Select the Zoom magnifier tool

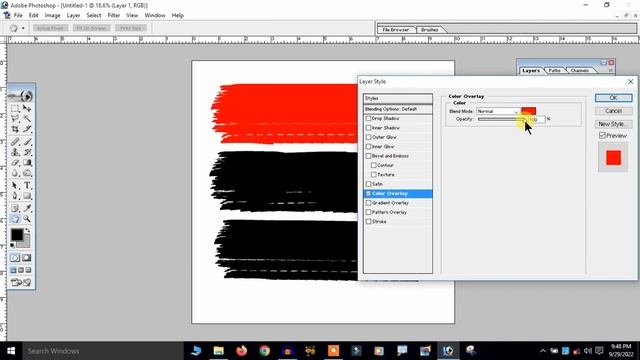[x=27, y=219]
